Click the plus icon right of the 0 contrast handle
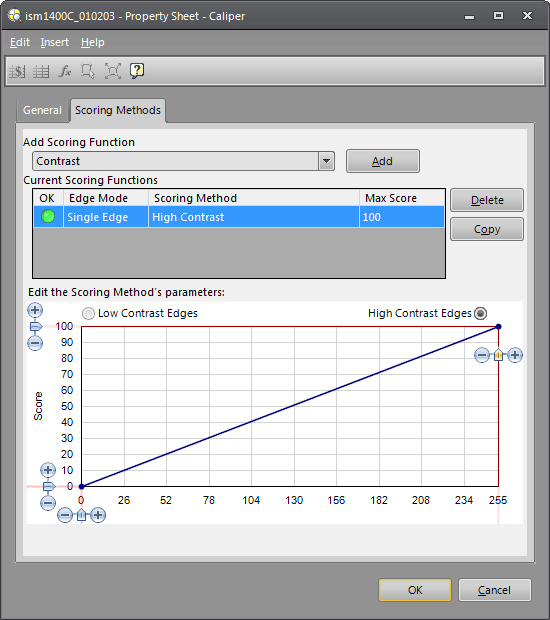550x620 pixels. coord(98,515)
